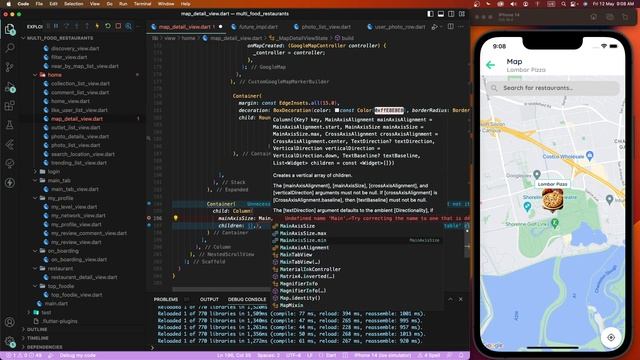Open the OUTPUT panel tab
Image resolution: width=640 pixels, height=360 pixels.
tap(209, 299)
